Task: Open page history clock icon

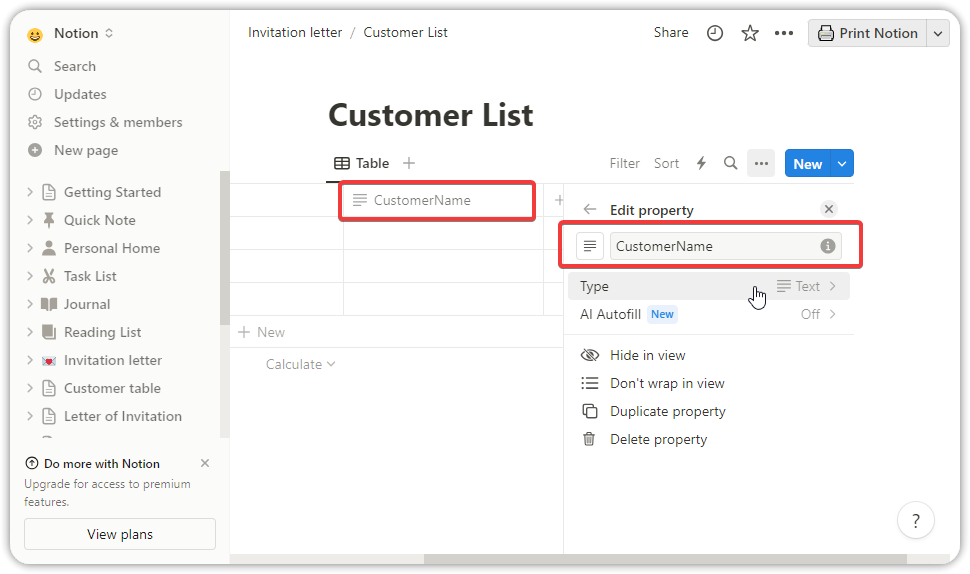Action: tap(715, 33)
